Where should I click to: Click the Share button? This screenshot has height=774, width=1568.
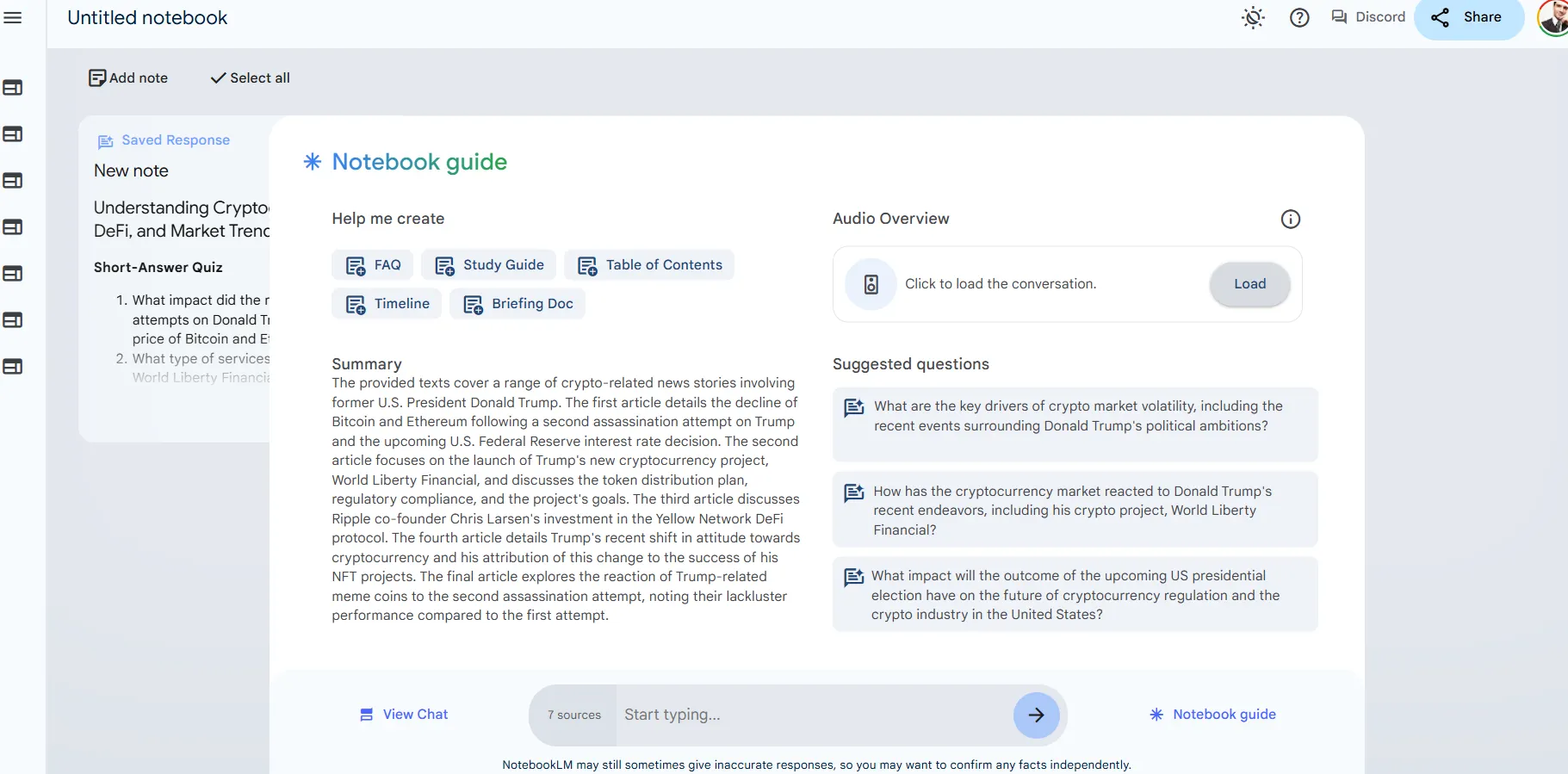point(1467,18)
